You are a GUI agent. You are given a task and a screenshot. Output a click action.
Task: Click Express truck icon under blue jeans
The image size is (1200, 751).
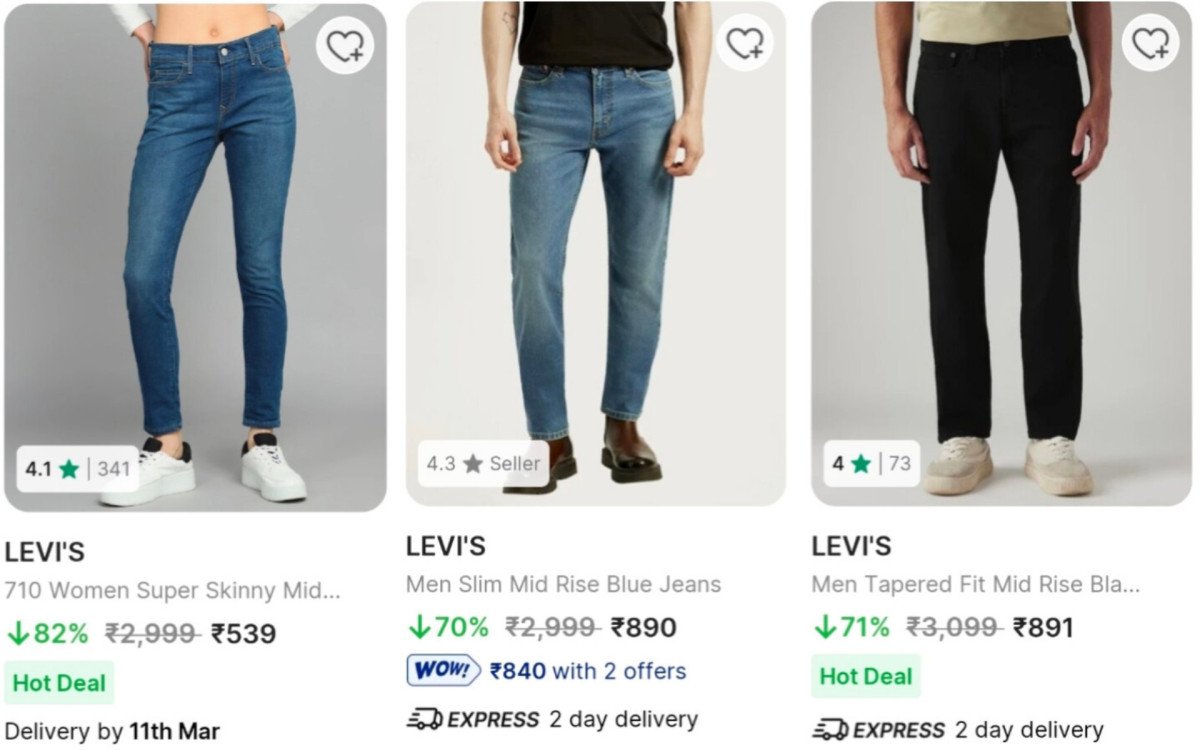pyautogui.click(x=424, y=719)
